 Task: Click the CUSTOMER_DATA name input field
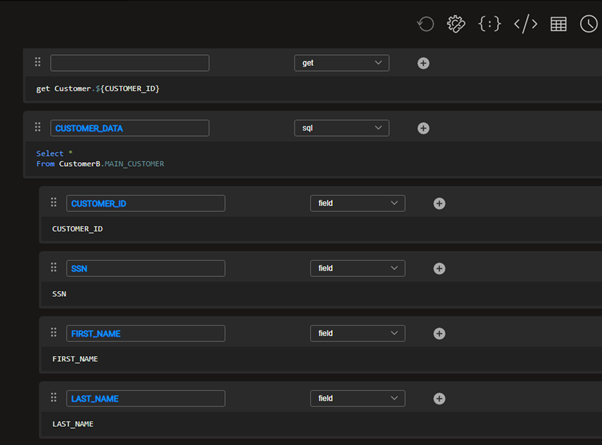(129, 128)
